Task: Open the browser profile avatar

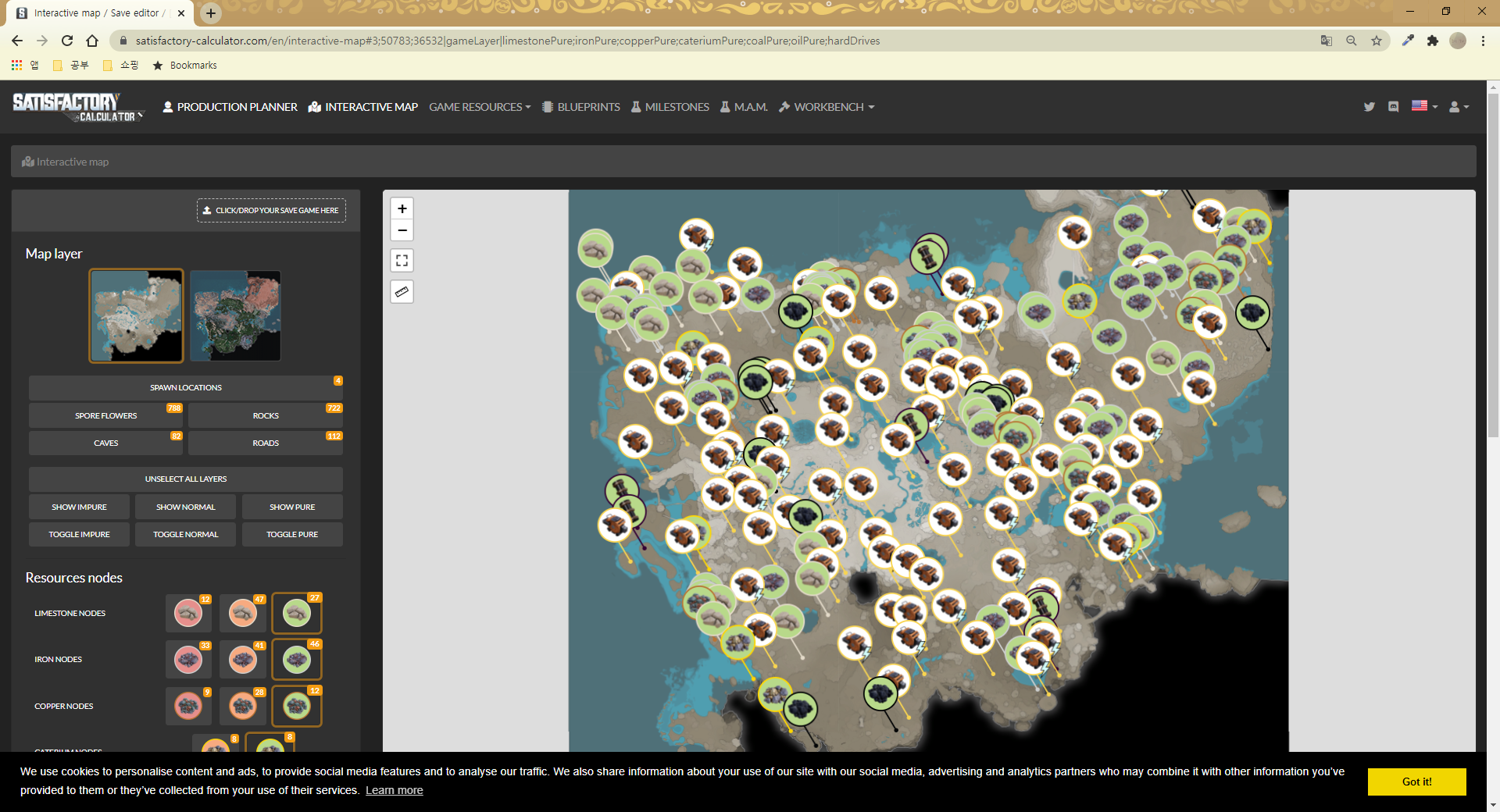Action: pyautogui.click(x=1458, y=41)
